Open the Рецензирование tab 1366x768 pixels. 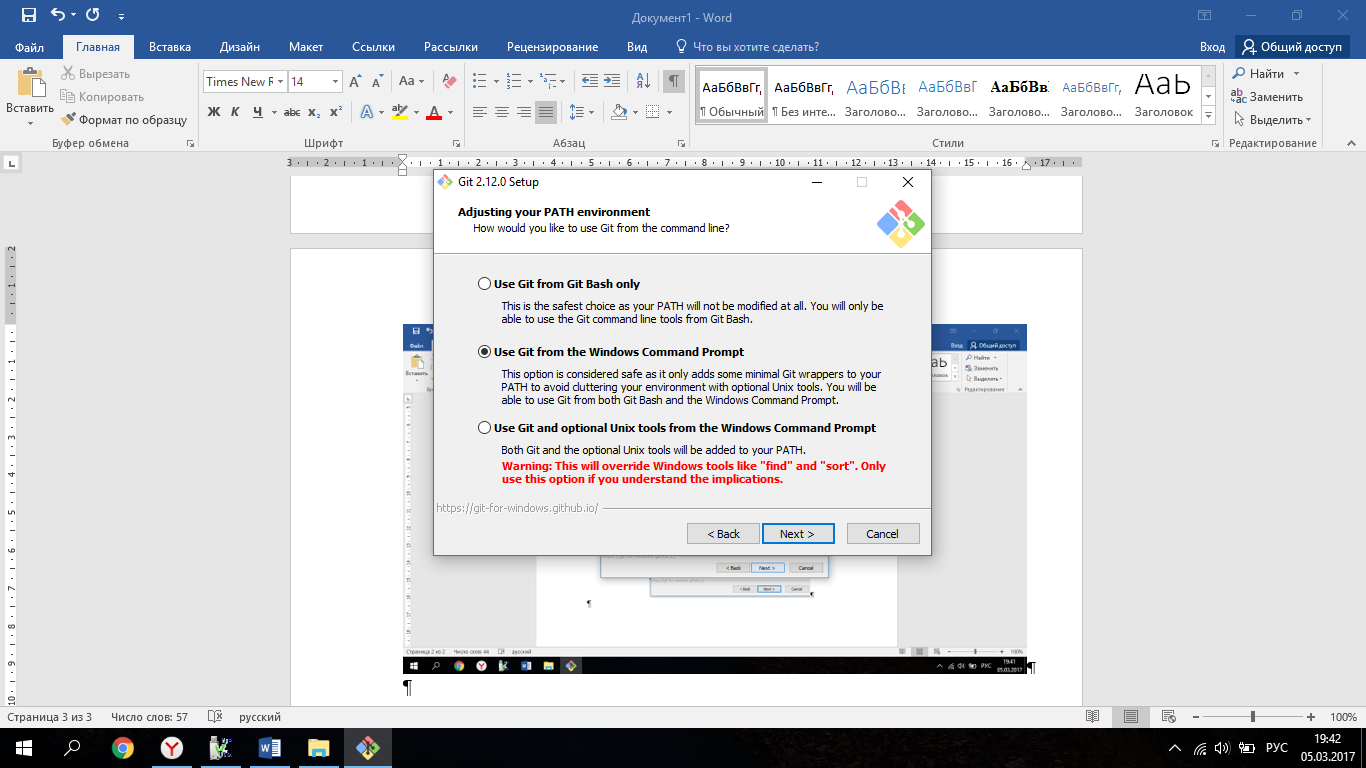coord(552,47)
